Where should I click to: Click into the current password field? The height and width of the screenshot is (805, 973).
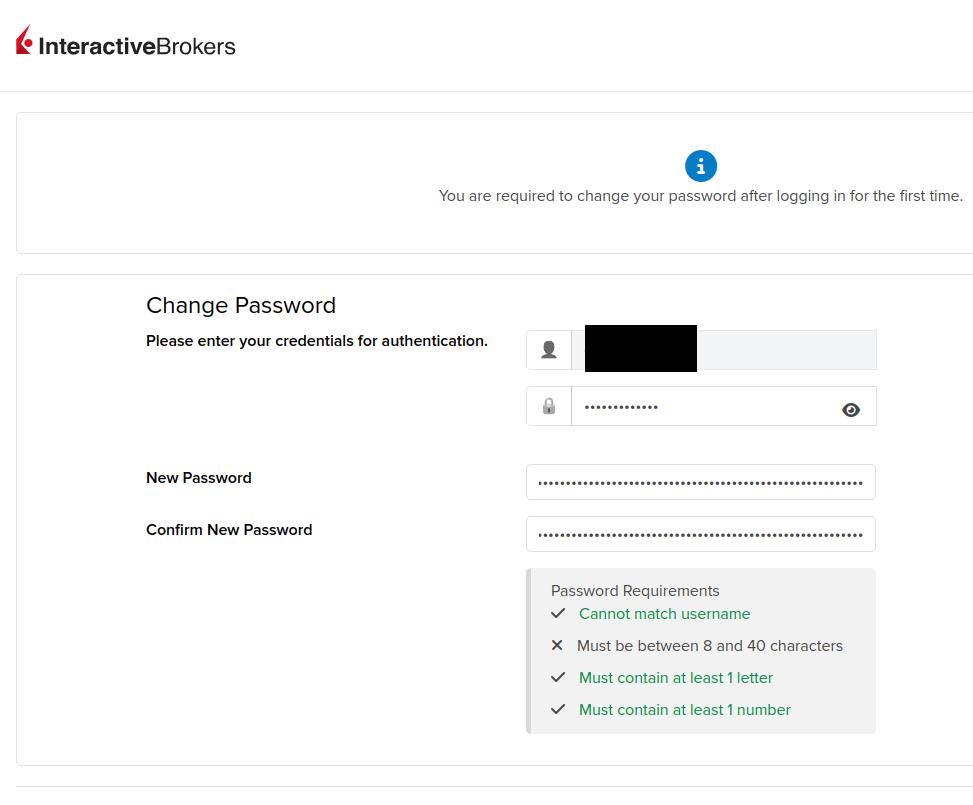(700, 406)
